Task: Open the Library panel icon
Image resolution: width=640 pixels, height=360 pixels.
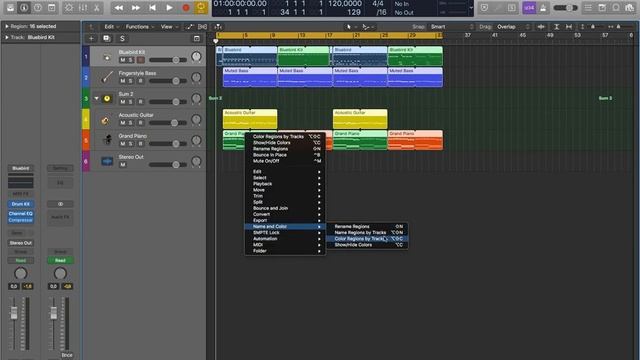Action: coord(10,8)
